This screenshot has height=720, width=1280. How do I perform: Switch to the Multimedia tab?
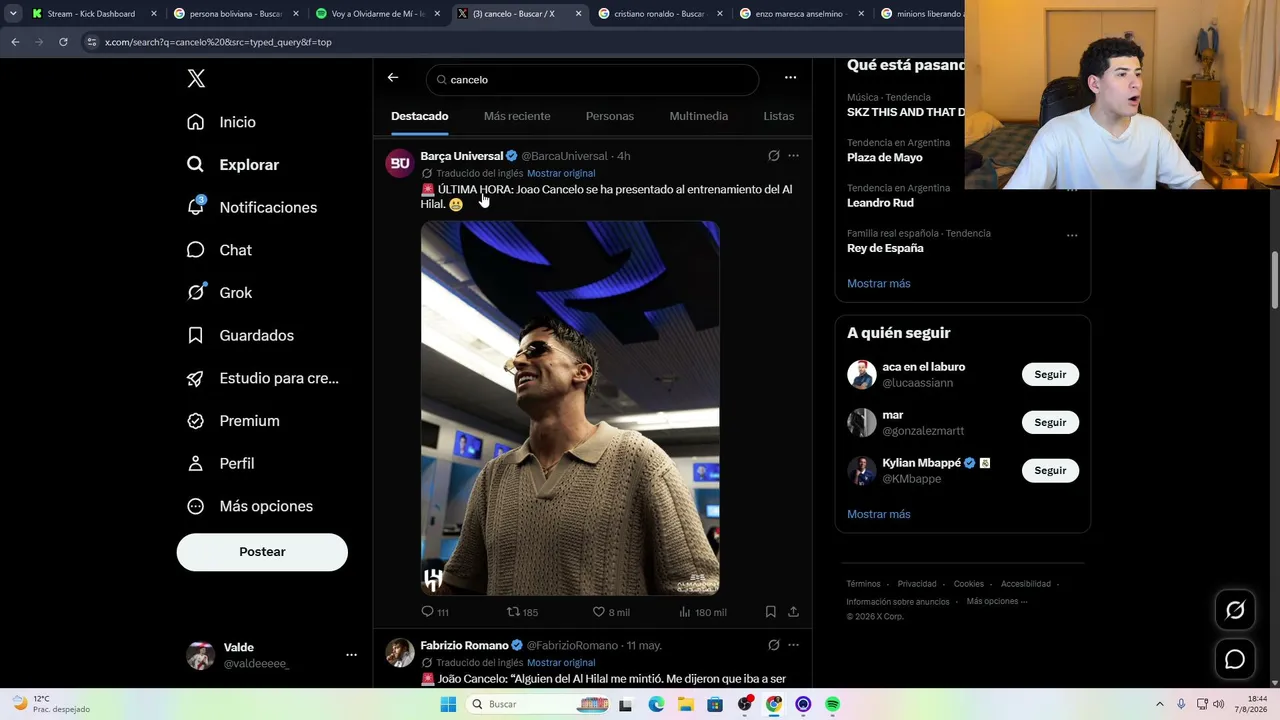point(699,116)
